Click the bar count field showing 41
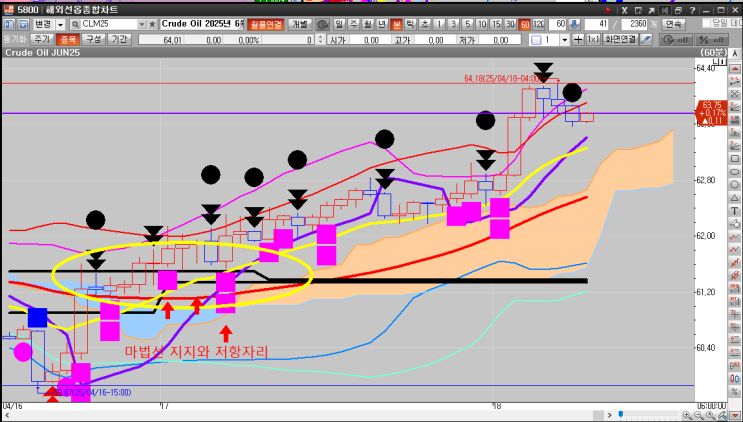 [x=597, y=24]
